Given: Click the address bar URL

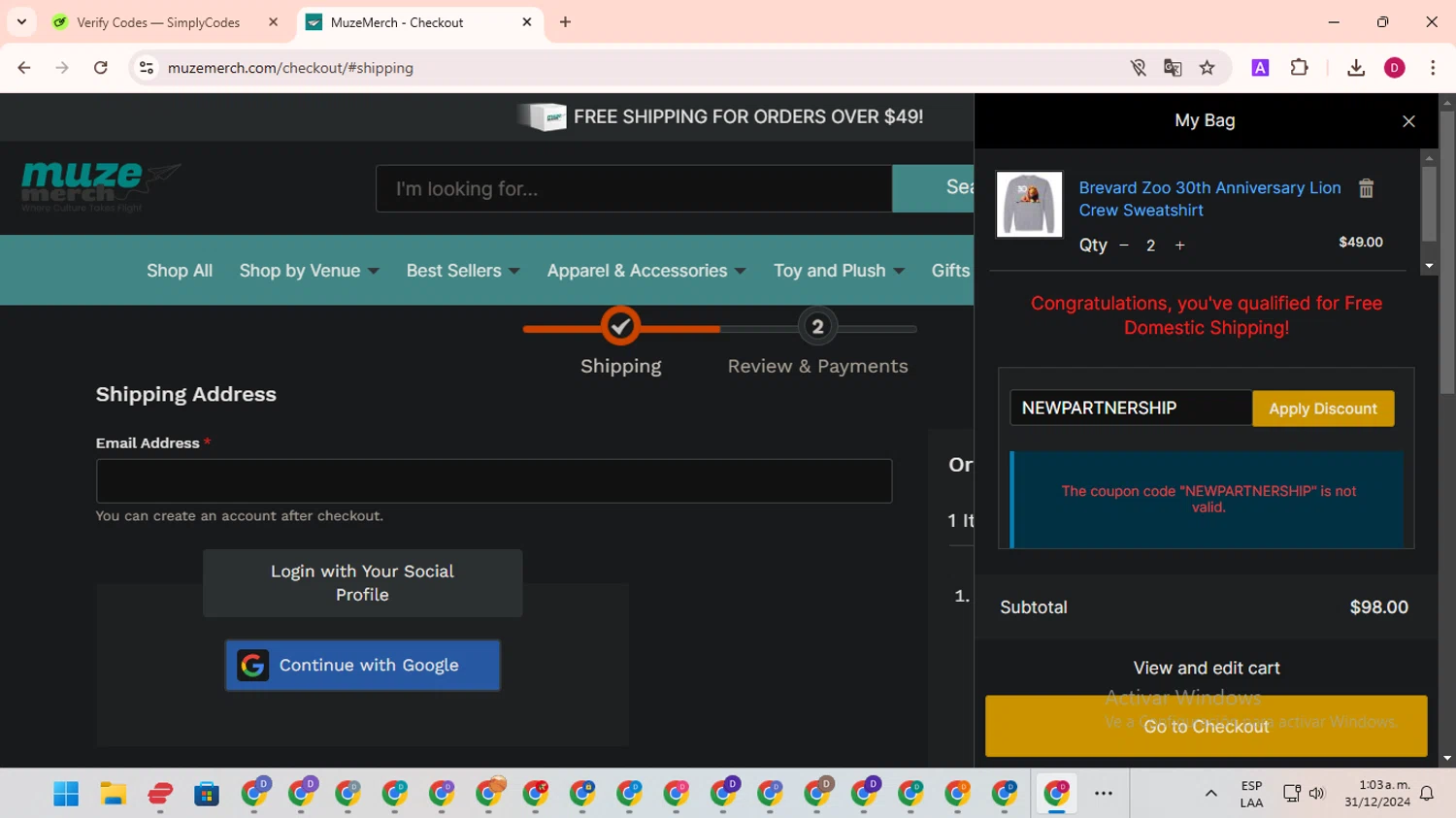Looking at the screenshot, I should click(x=290, y=68).
